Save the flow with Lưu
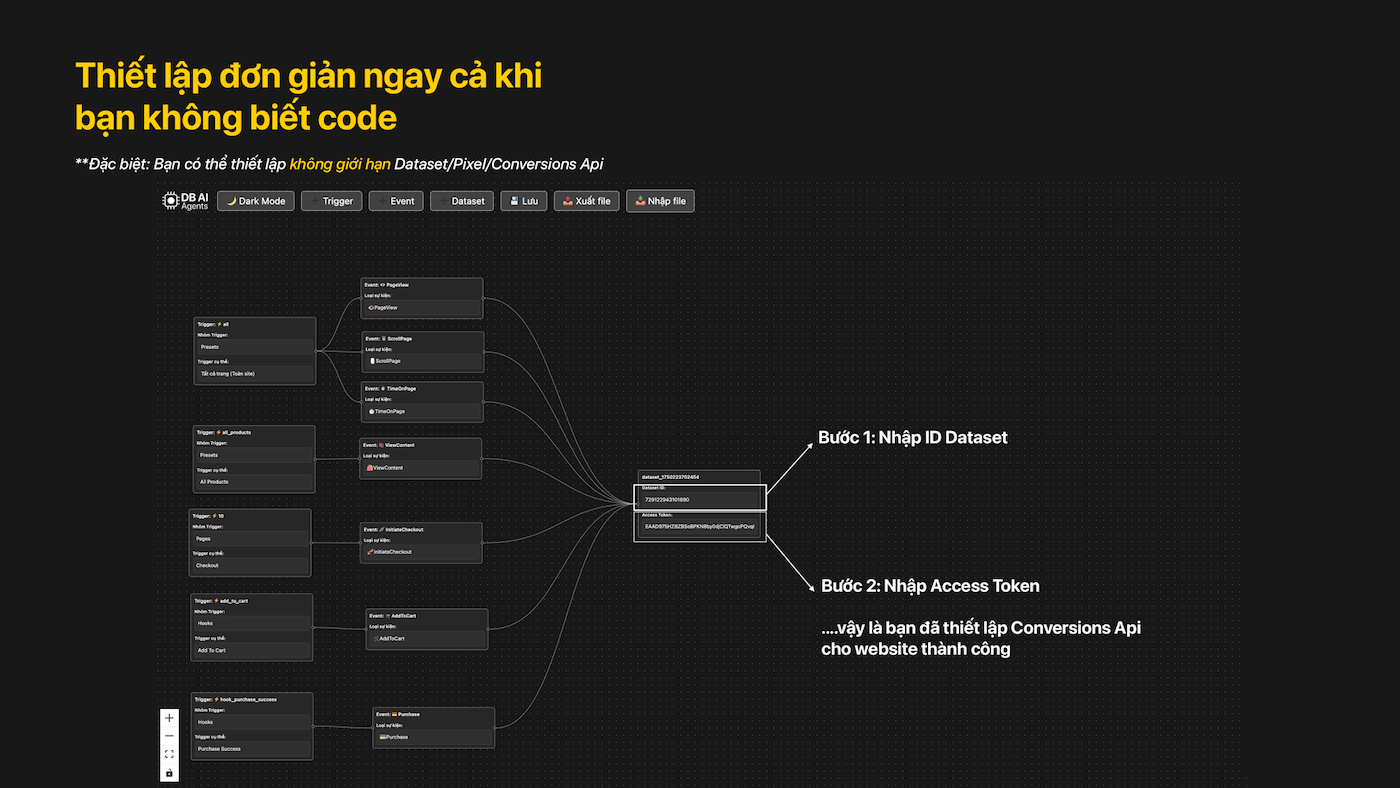The height and width of the screenshot is (788, 1400). point(523,201)
